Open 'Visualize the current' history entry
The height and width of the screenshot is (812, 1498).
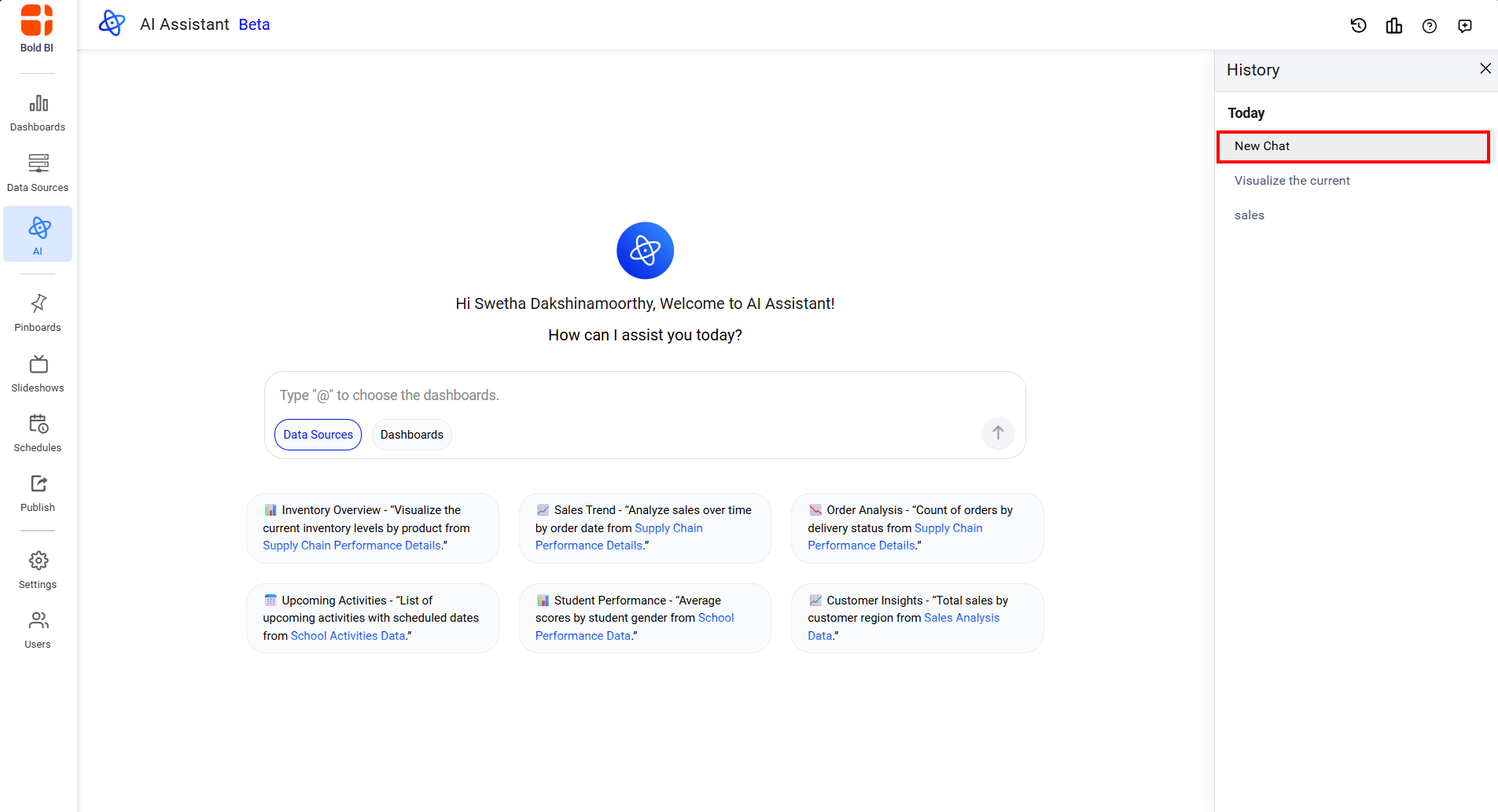(1292, 181)
